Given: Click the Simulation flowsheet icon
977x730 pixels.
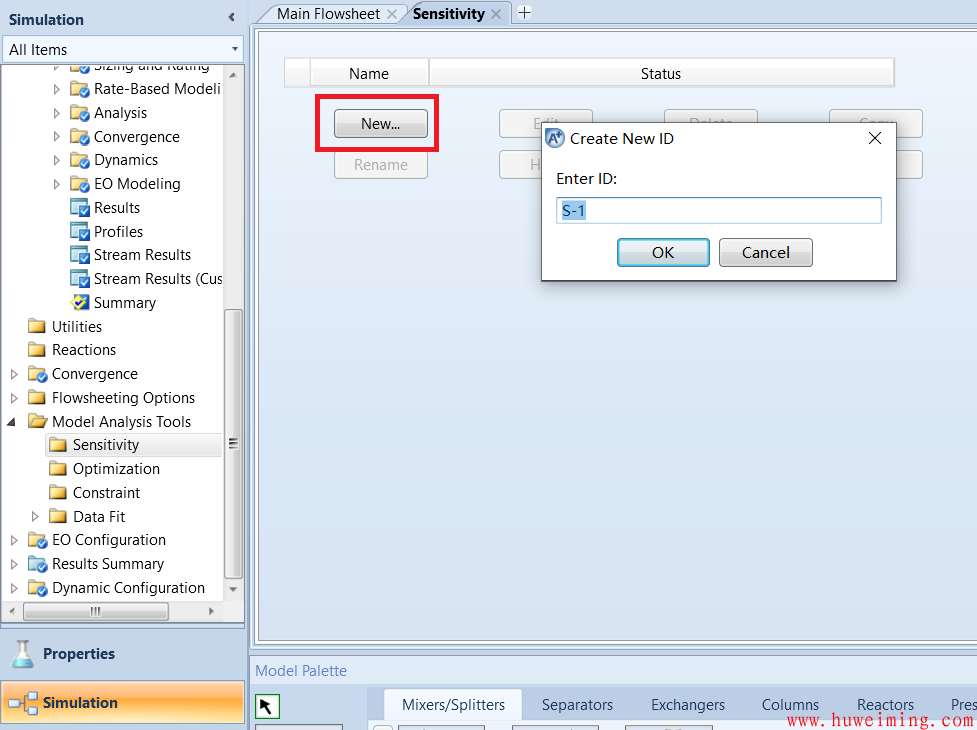Looking at the screenshot, I should click(22, 703).
